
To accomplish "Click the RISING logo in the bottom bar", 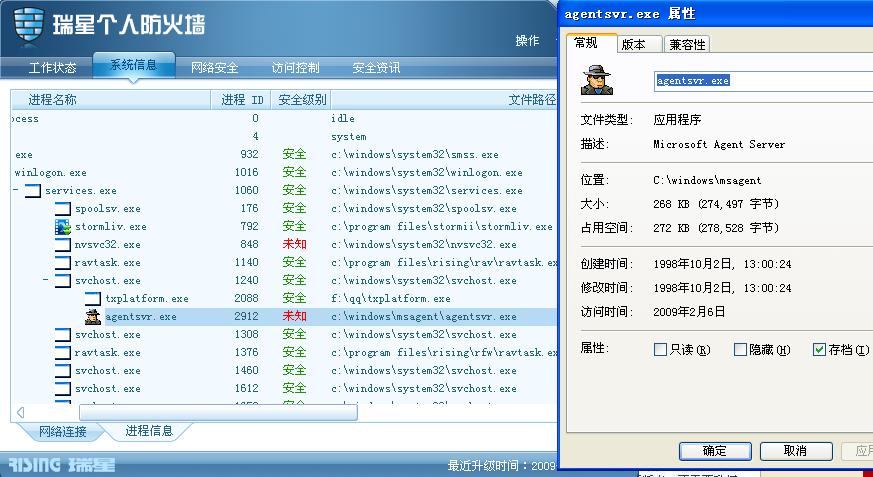I will click(x=35, y=465).
